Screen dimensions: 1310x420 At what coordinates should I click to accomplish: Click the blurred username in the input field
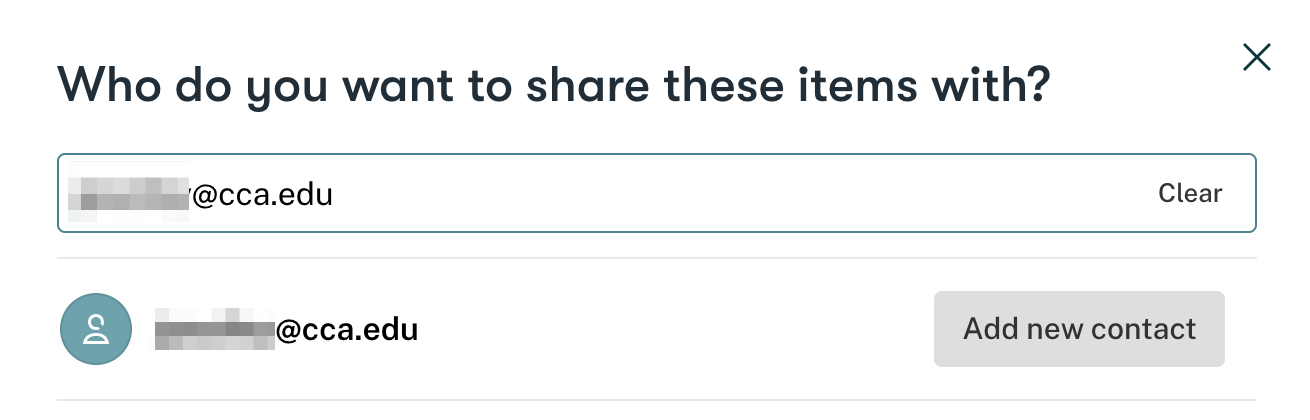pyautogui.click(x=128, y=194)
